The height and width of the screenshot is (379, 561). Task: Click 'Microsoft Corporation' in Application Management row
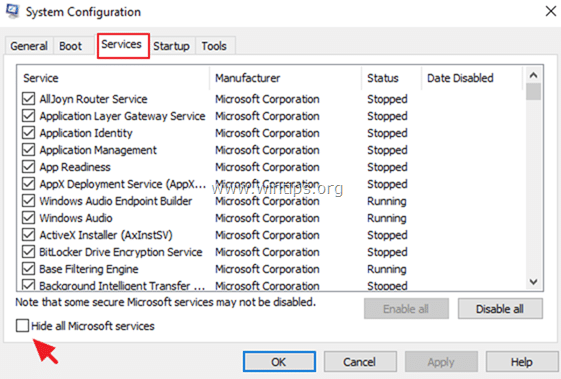click(267, 150)
